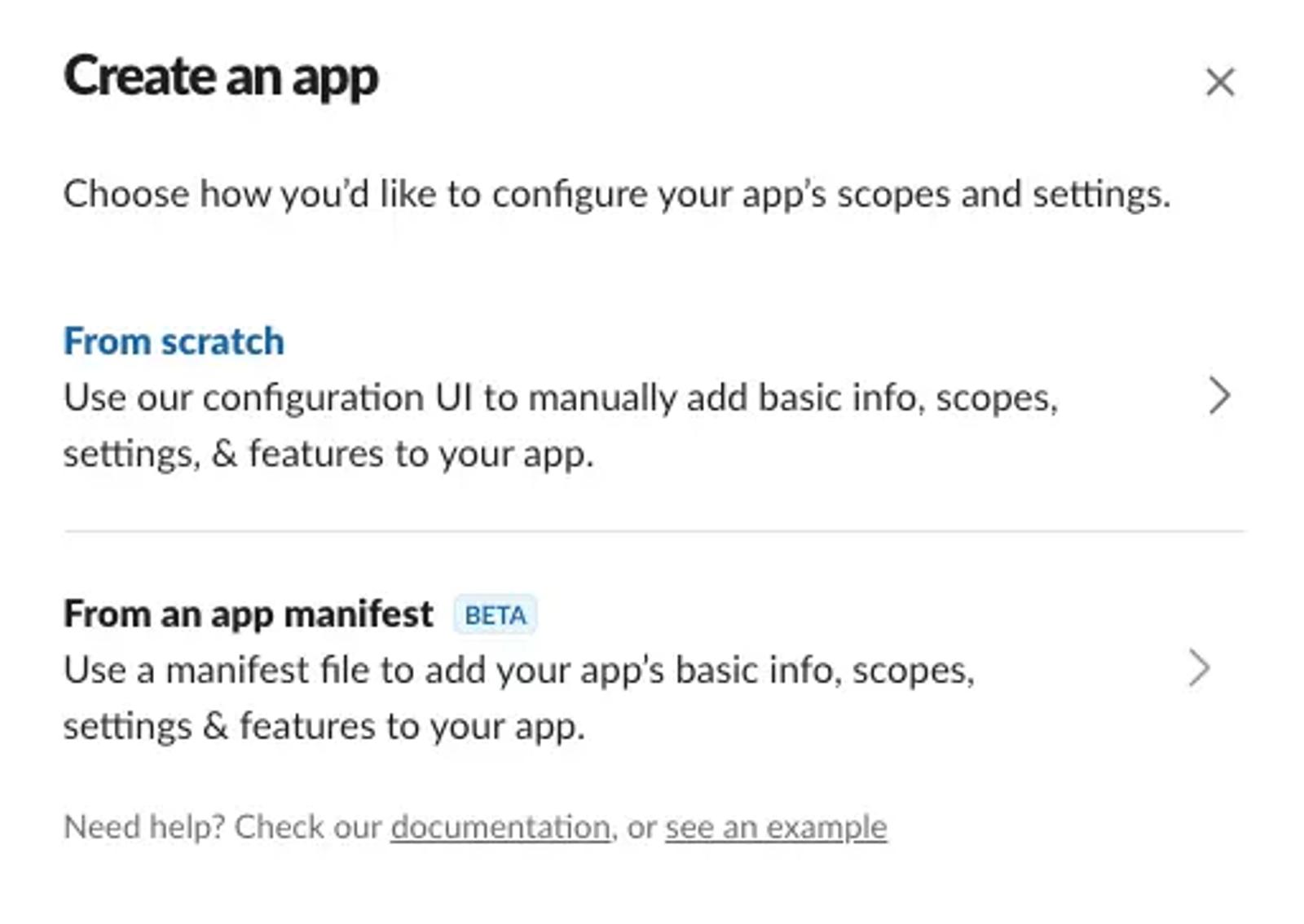
Task: Click the chevron arrow beside From scratch
Action: [1219, 396]
